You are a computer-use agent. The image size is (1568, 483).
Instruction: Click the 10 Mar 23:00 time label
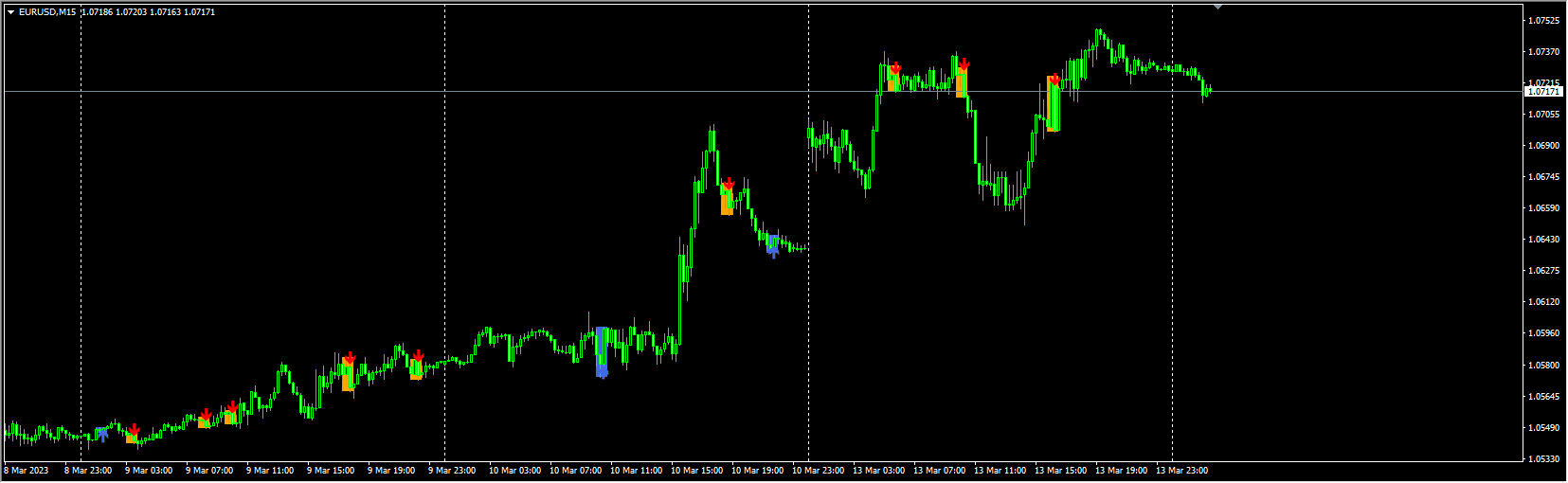pyautogui.click(x=818, y=471)
